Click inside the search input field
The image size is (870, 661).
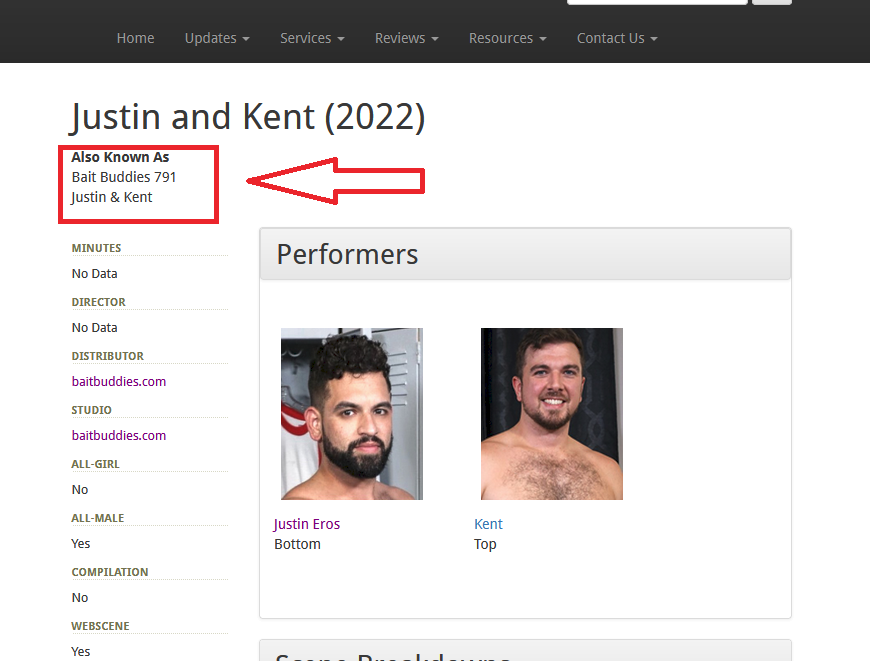pos(656,2)
